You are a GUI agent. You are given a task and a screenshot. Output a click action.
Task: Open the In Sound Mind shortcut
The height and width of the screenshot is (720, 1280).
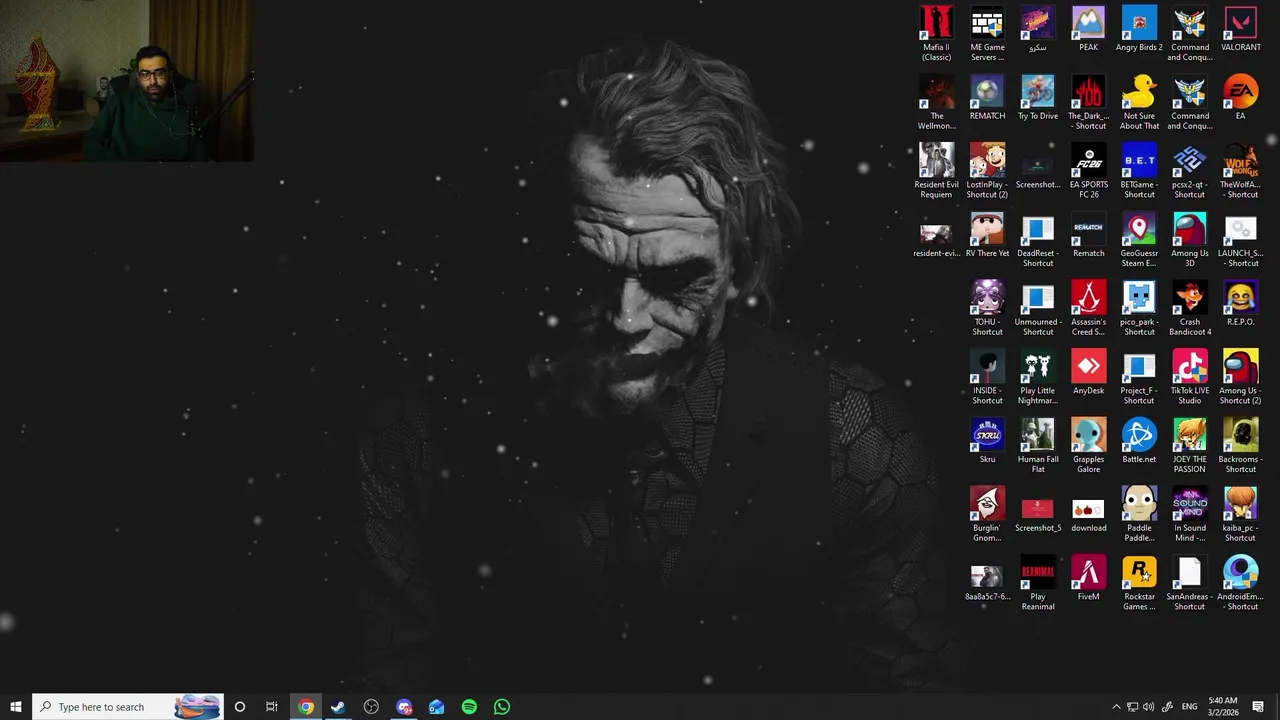pos(1189,514)
